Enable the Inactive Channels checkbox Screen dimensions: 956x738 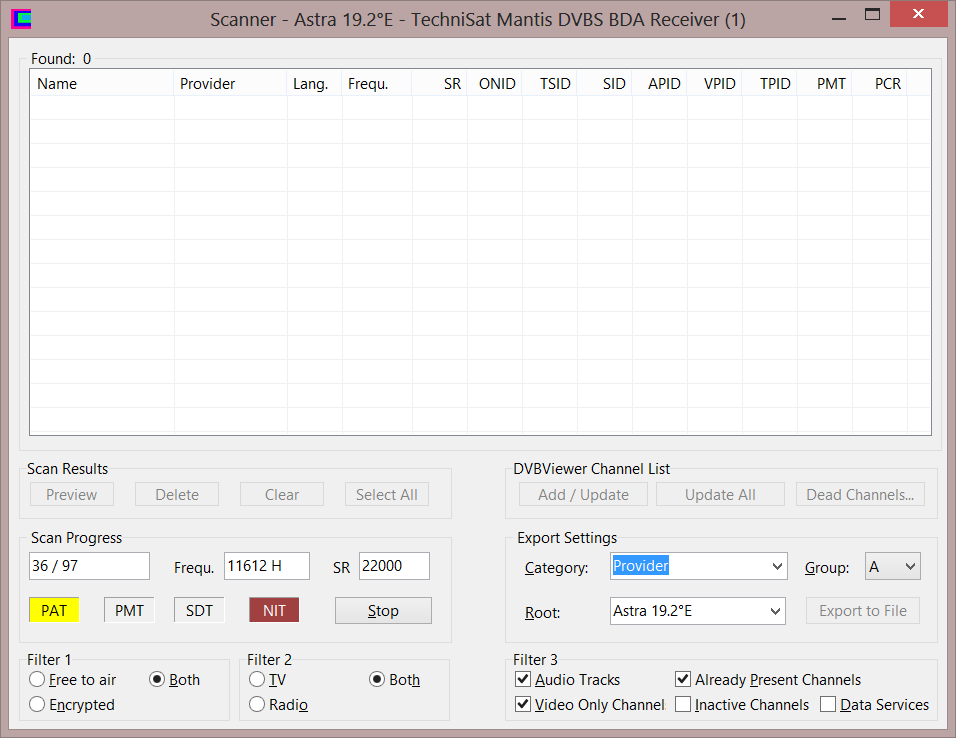[683, 705]
